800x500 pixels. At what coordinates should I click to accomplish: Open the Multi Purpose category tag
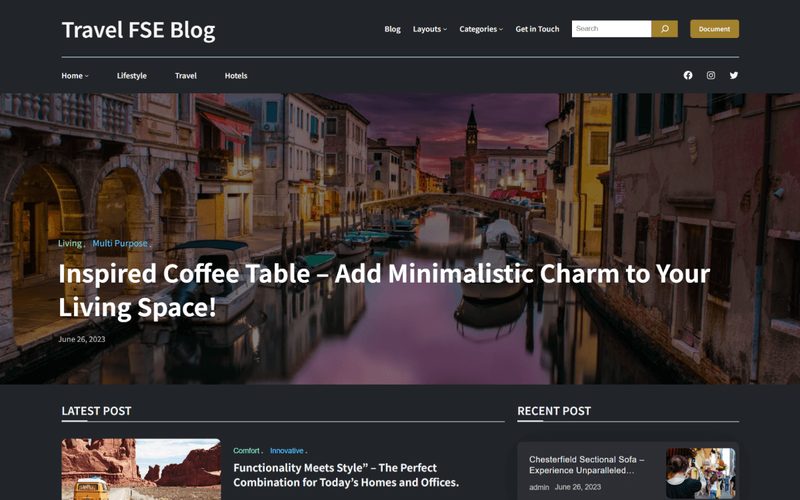click(x=120, y=243)
